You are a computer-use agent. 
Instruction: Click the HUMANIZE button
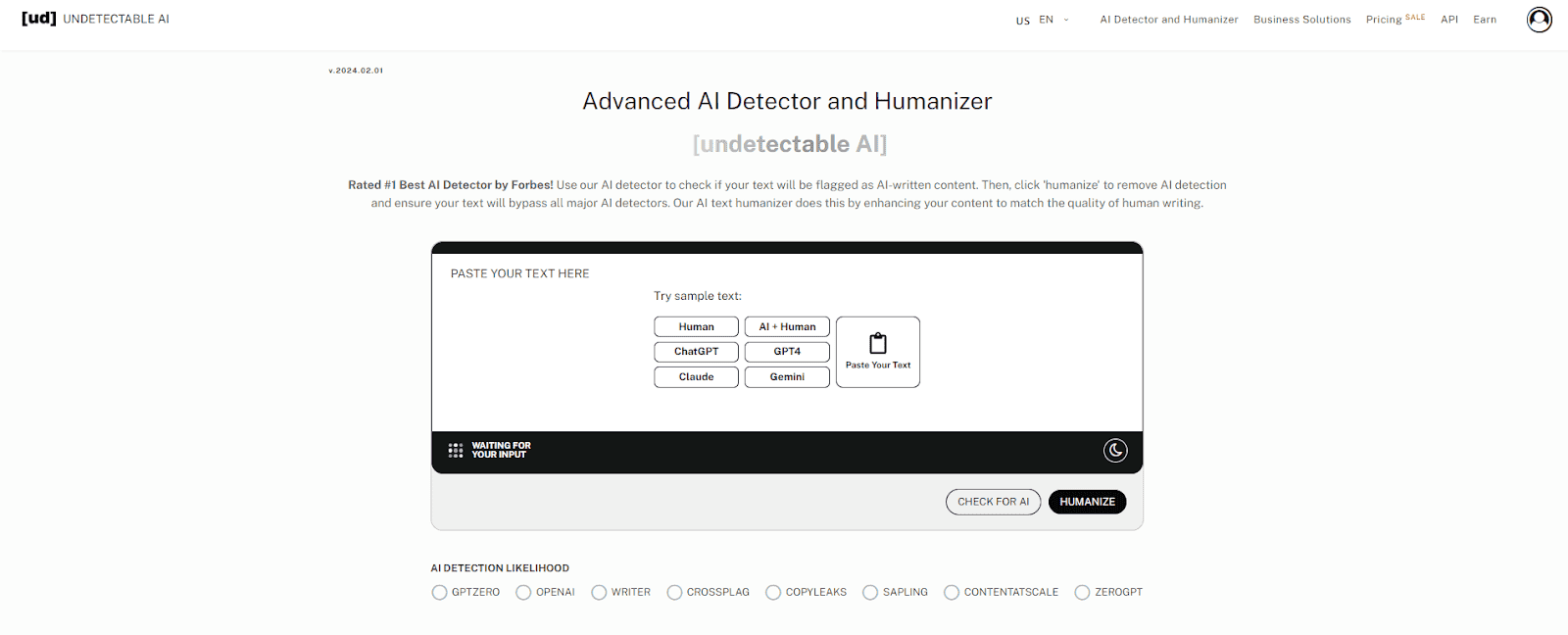click(x=1087, y=502)
